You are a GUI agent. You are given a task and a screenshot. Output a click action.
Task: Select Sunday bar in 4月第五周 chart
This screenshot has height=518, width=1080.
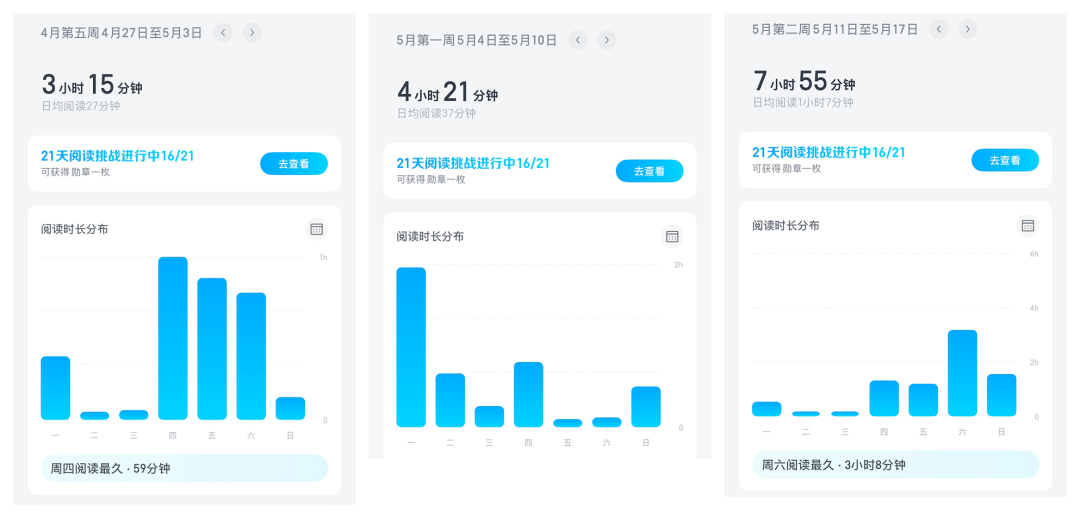click(x=291, y=408)
